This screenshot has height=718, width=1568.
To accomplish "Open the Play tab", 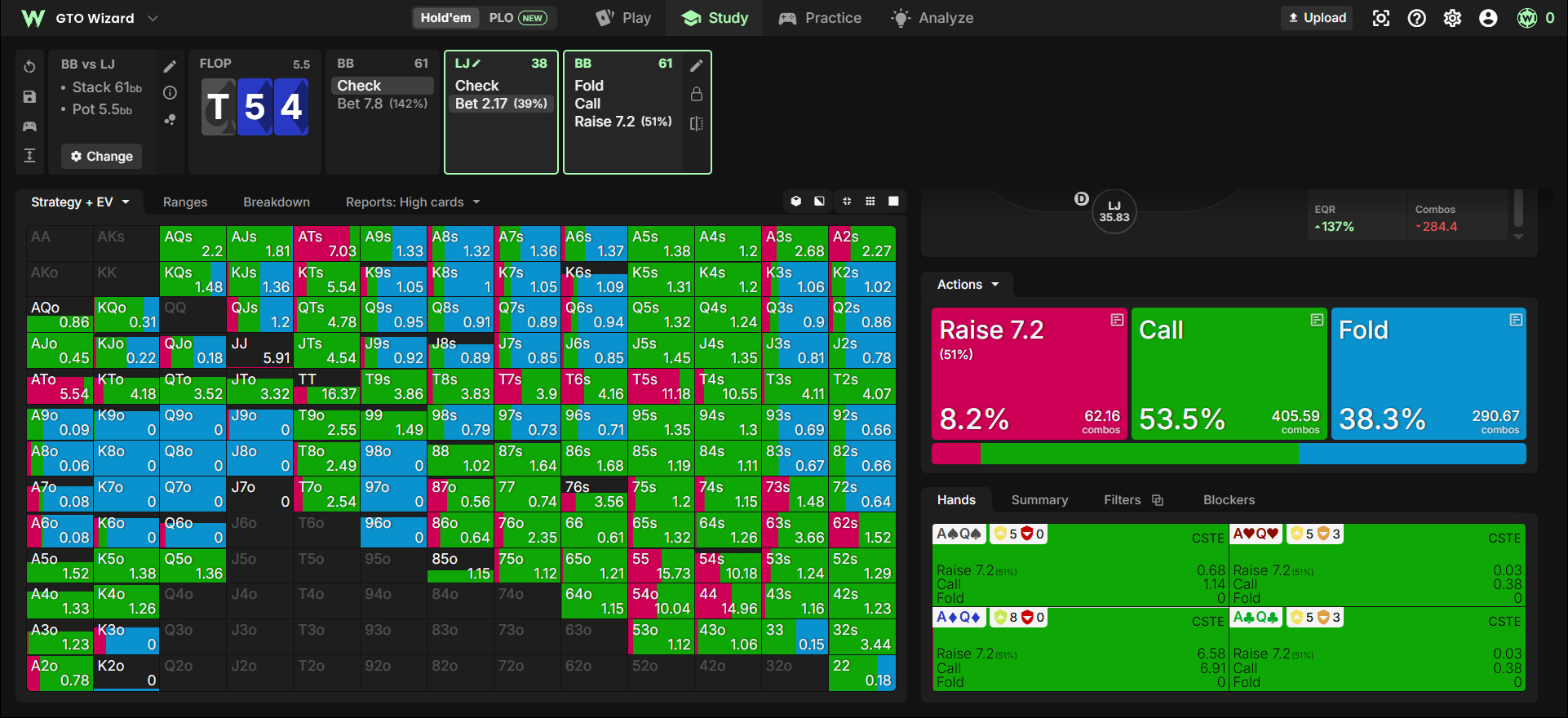I will click(623, 18).
